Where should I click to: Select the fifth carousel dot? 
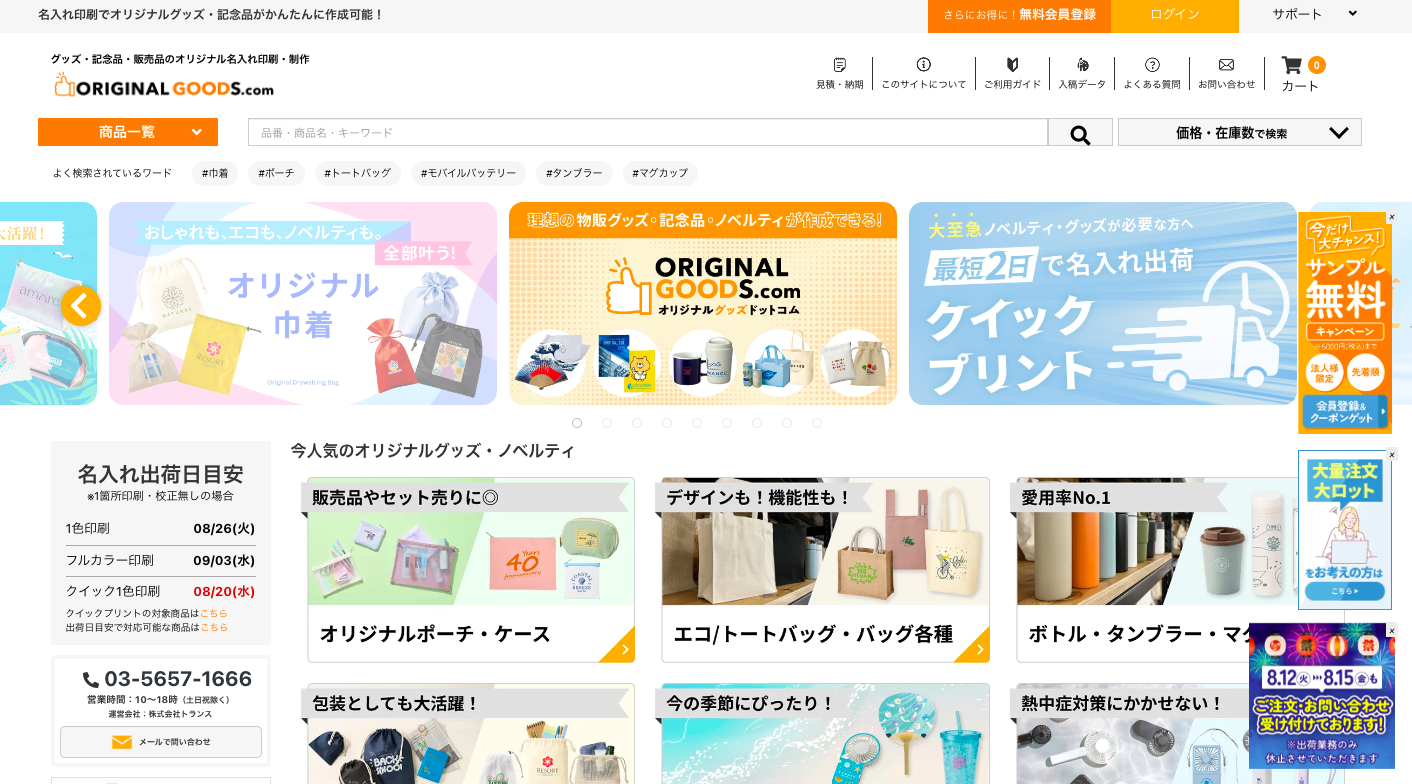tap(697, 423)
